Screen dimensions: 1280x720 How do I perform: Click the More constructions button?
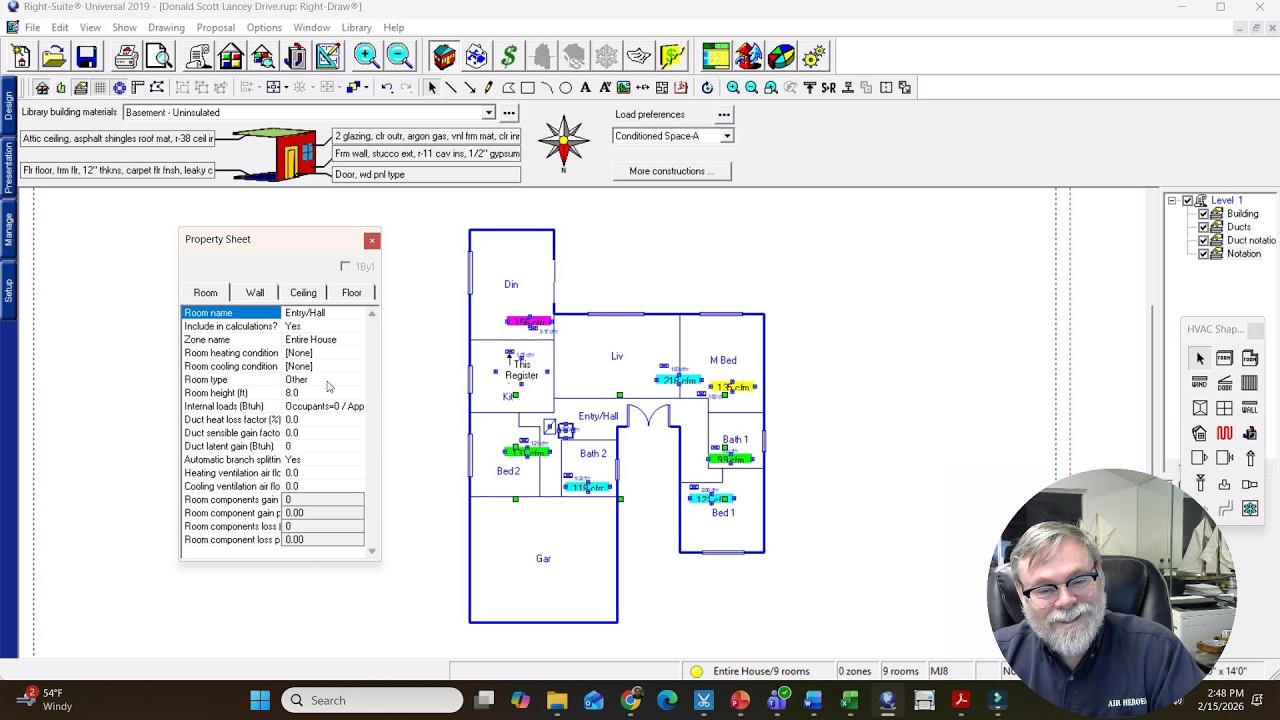[672, 171]
